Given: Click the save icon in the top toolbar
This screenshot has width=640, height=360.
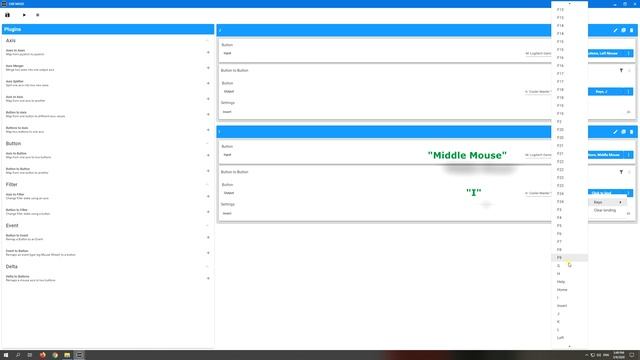Looking at the screenshot, I should tap(7, 15).
